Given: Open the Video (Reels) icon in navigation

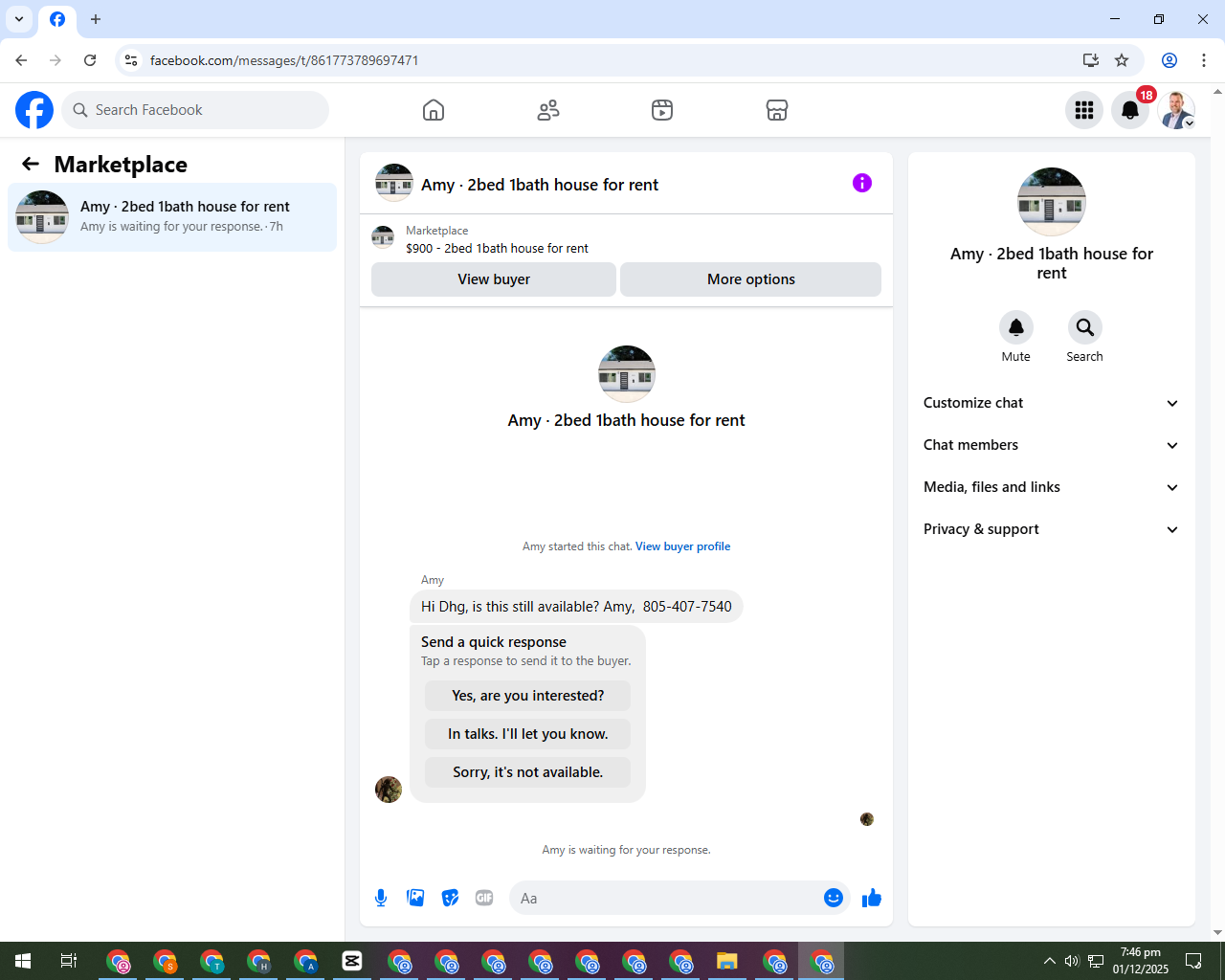Looking at the screenshot, I should click(662, 110).
